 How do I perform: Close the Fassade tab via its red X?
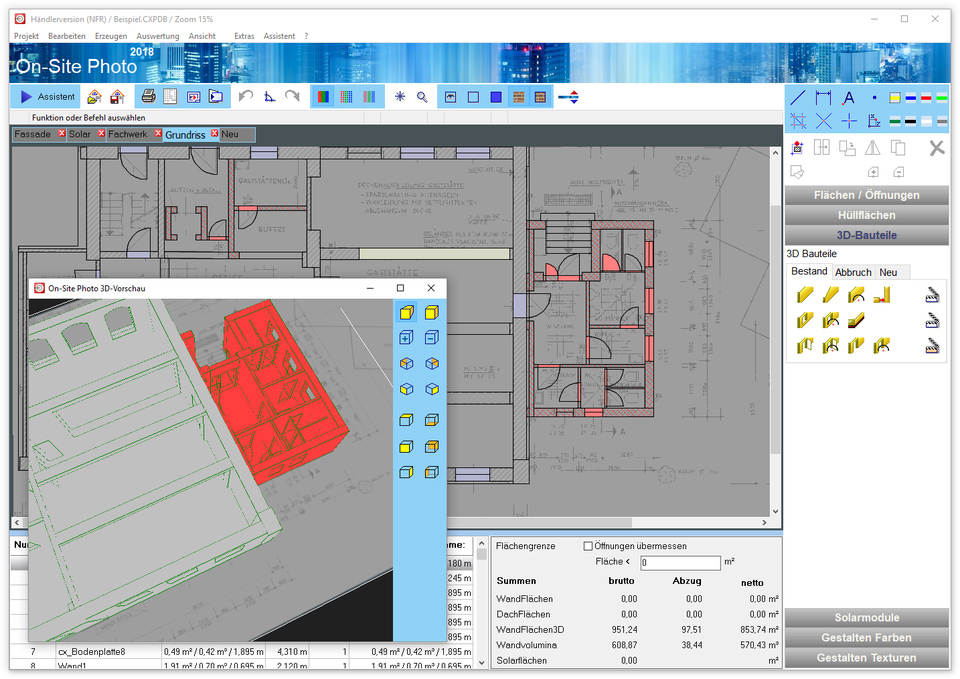point(61,134)
